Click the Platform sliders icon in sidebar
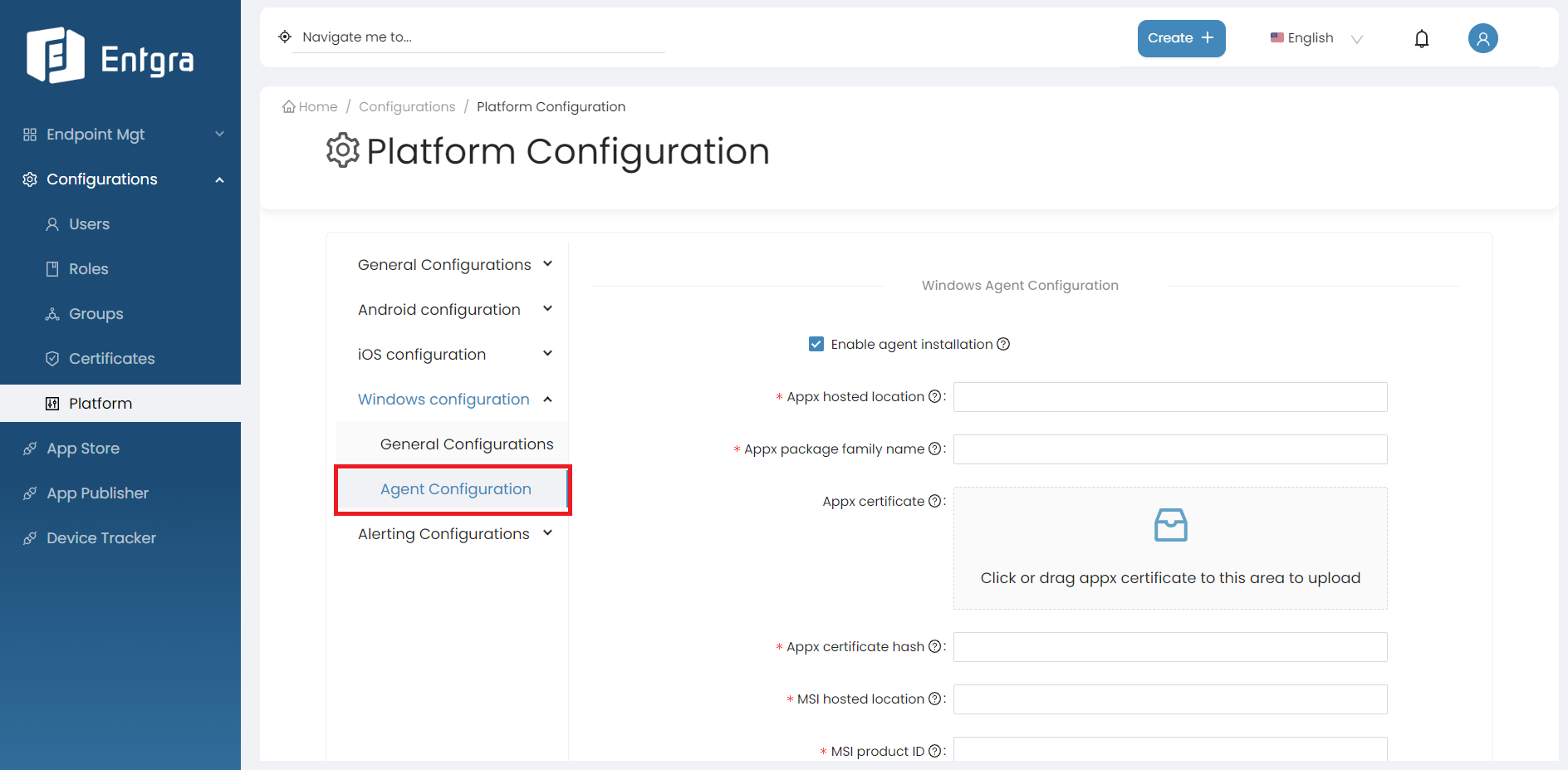The width and height of the screenshot is (1568, 770). coord(52,404)
